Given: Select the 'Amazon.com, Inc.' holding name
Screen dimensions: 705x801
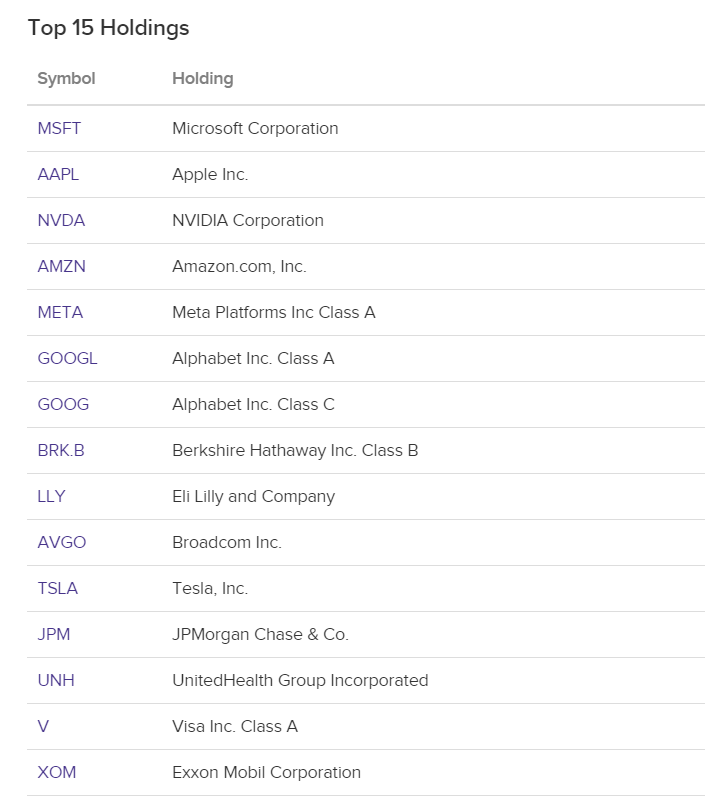Looking at the screenshot, I should 240,266.
